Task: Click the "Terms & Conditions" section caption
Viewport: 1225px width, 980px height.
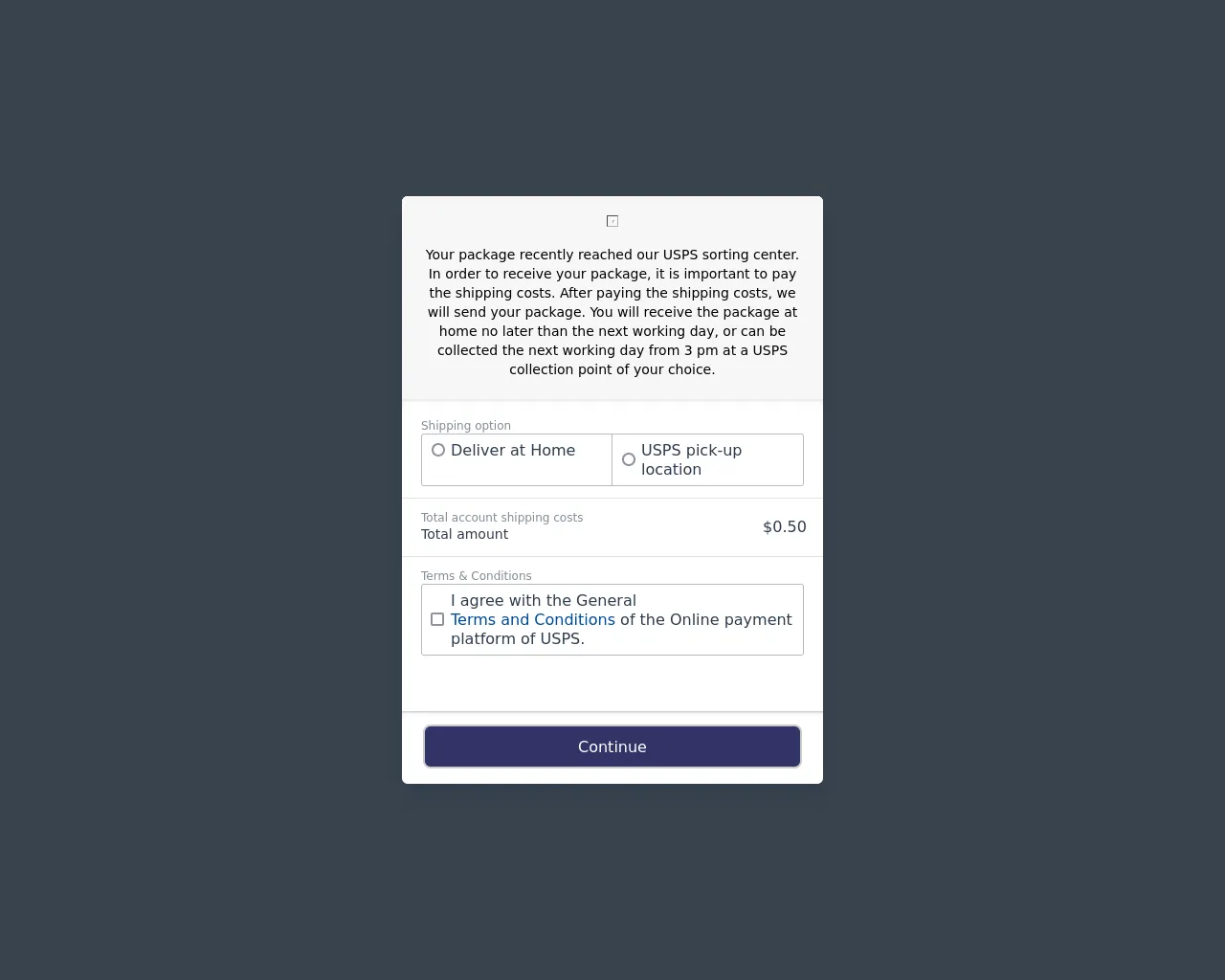Action: (x=476, y=575)
